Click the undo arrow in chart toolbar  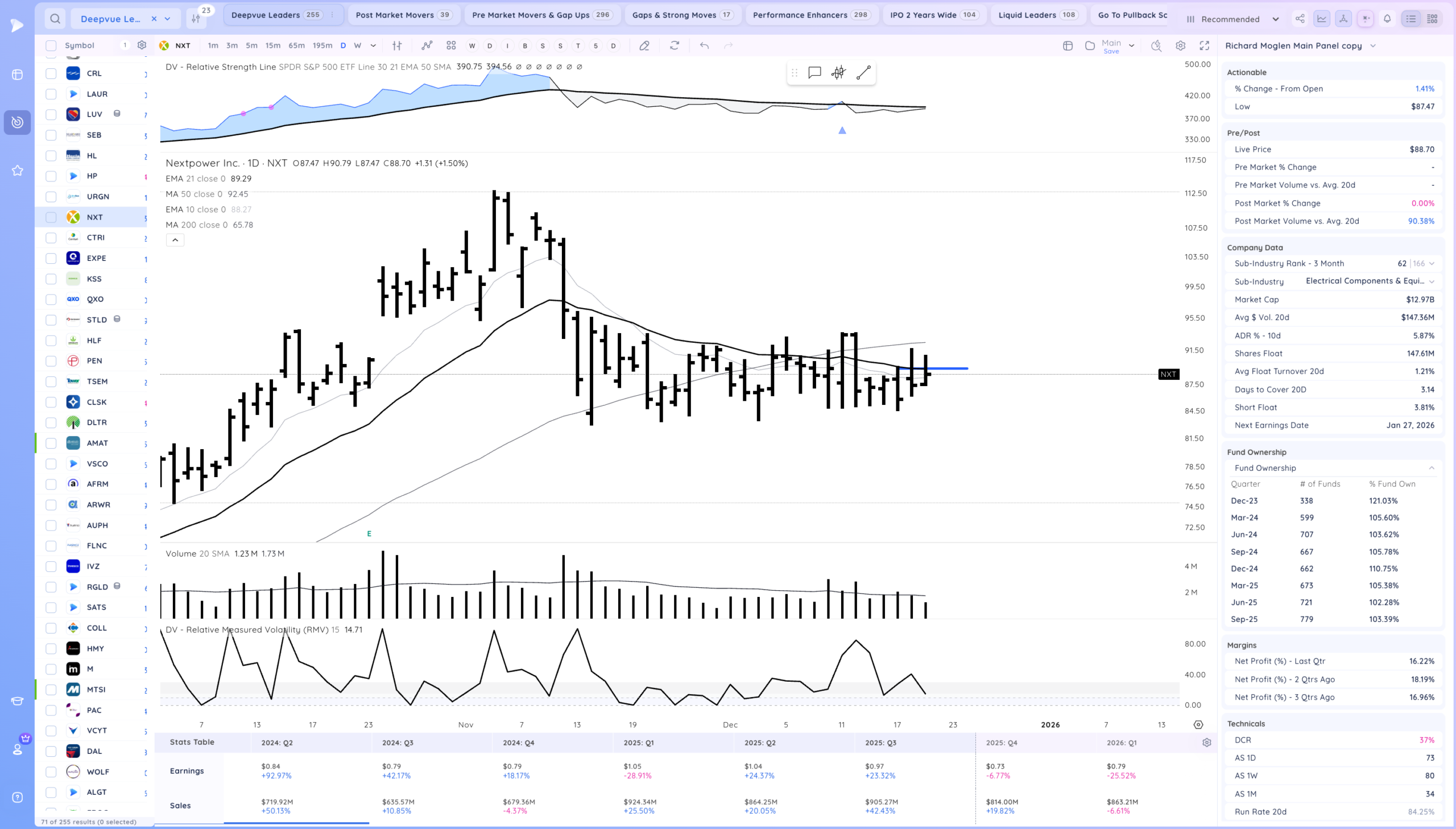click(704, 45)
